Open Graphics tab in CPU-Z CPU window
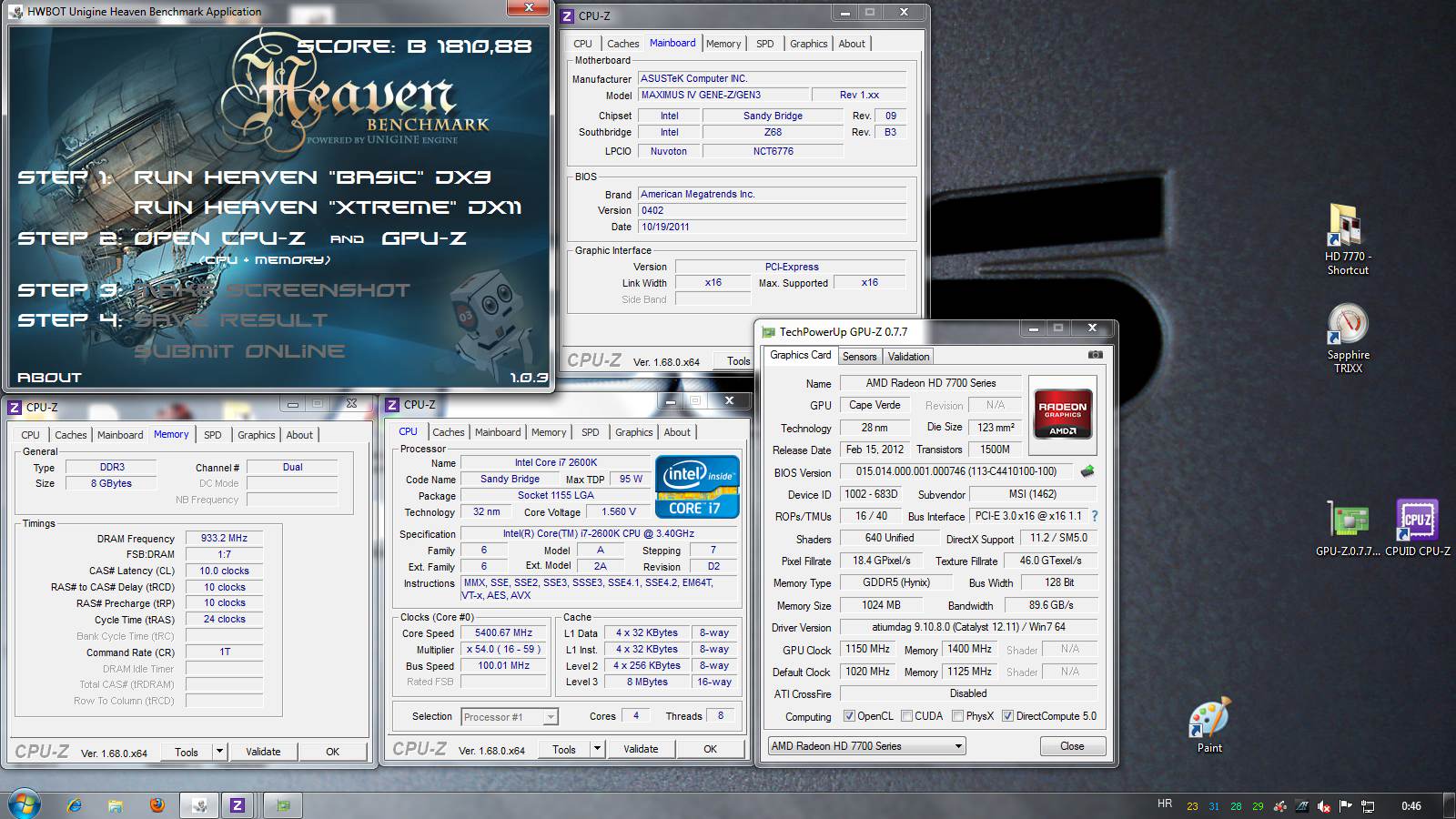 (x=633, y=432)
